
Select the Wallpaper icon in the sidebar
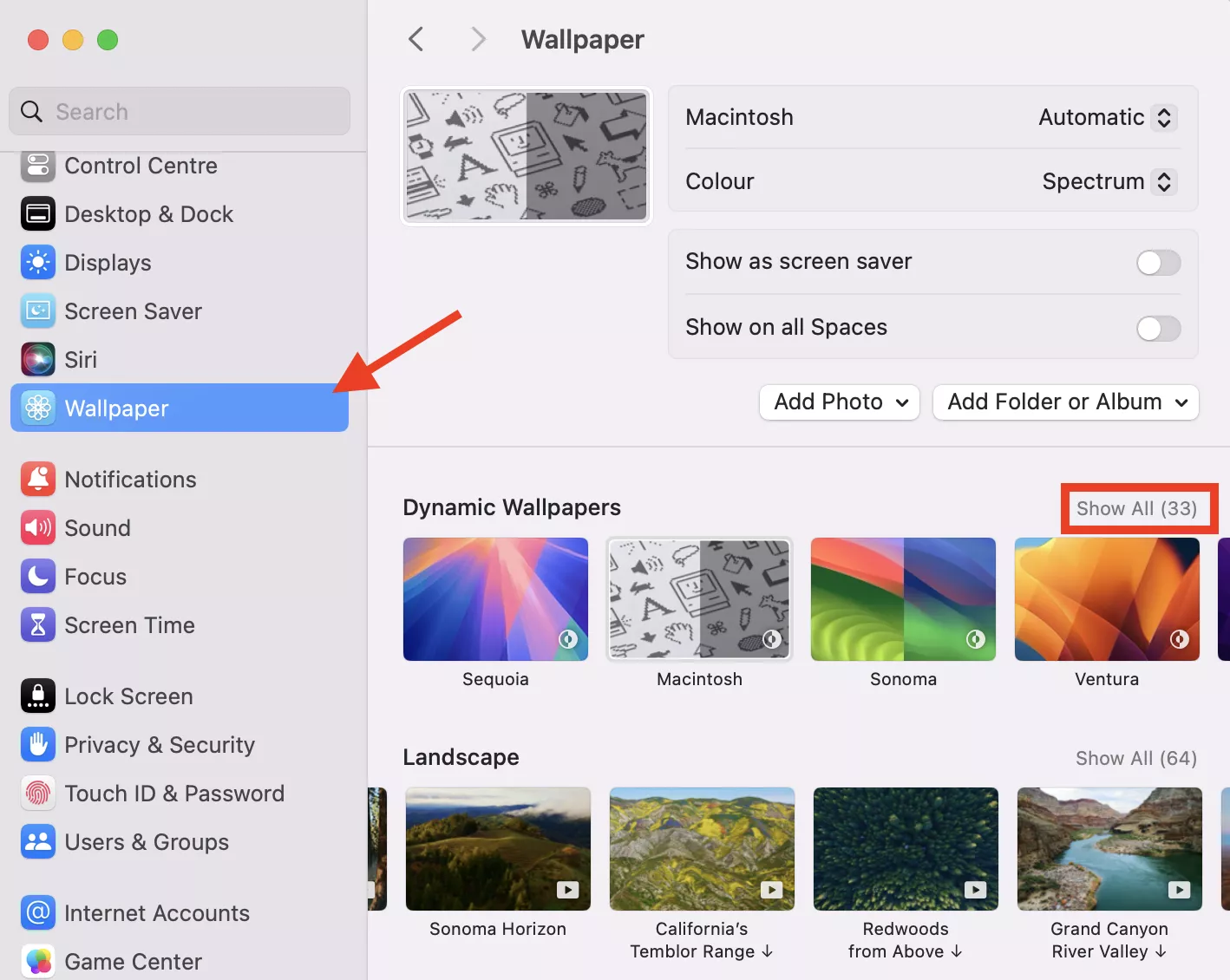click(38, 408)
